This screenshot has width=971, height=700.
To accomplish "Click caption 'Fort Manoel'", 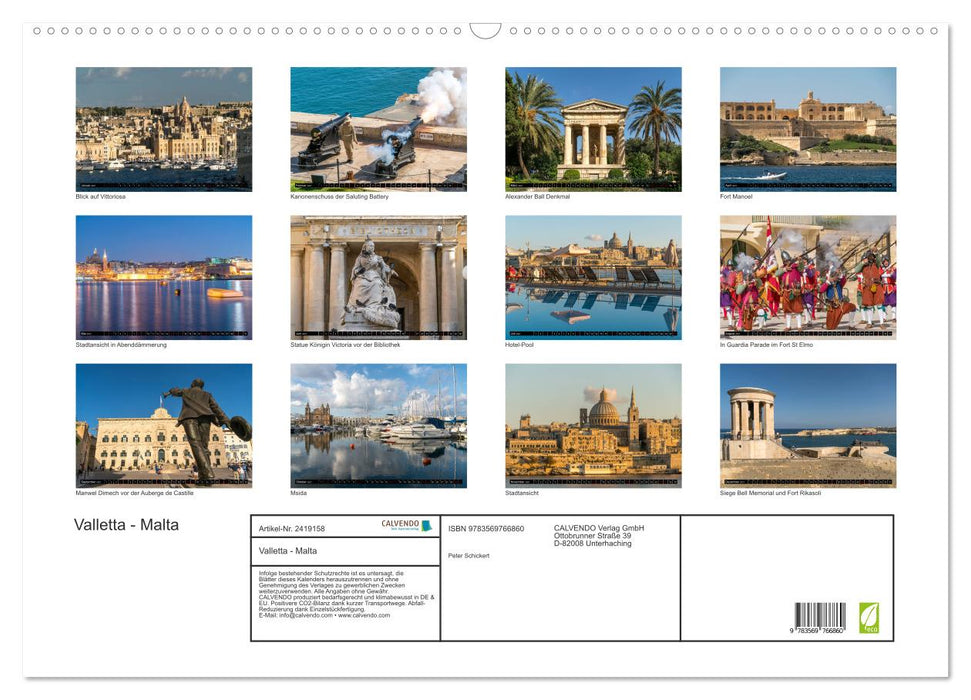I will click(x=736, y=196).
